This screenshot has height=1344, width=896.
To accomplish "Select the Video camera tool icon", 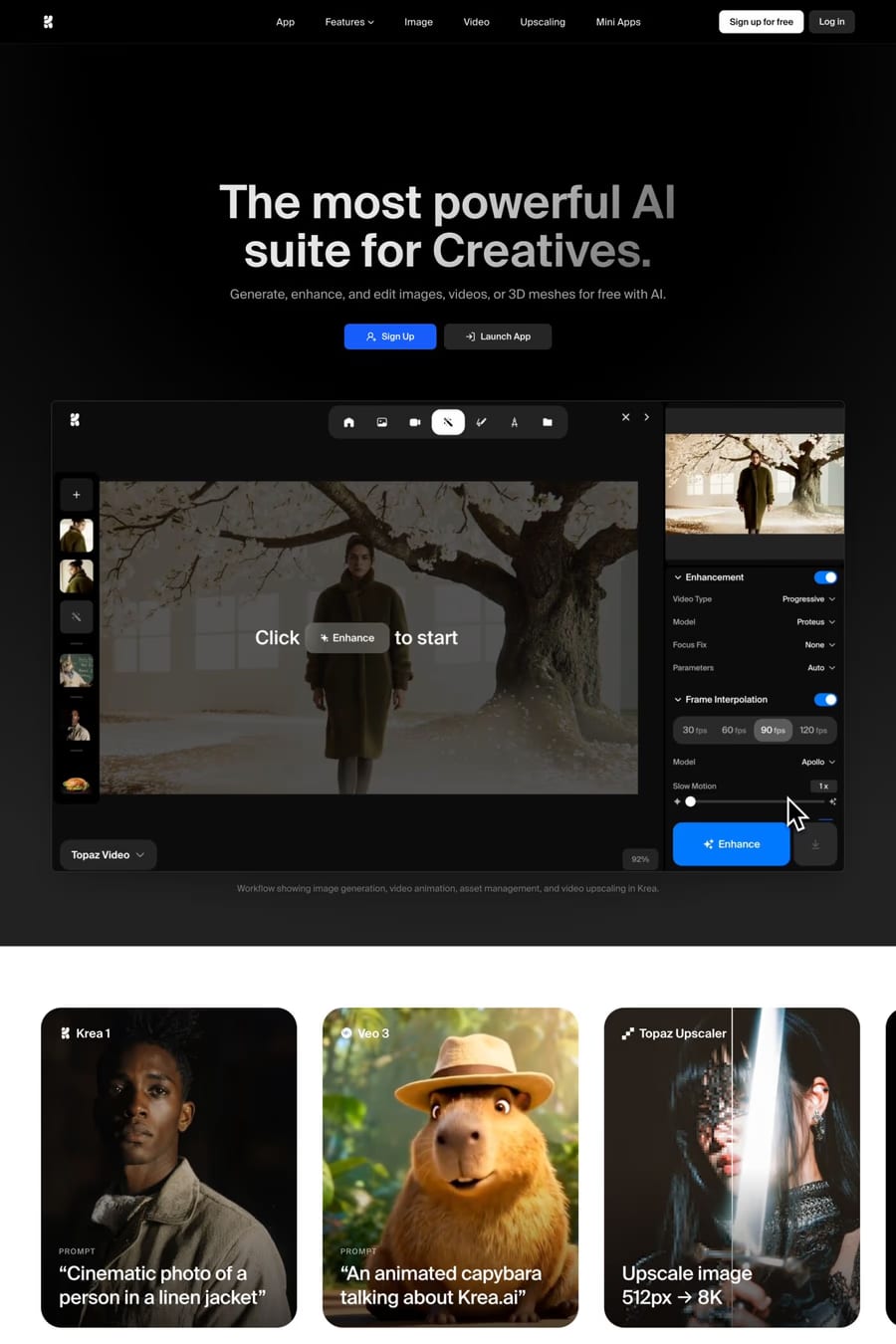I will pos(415,422).
